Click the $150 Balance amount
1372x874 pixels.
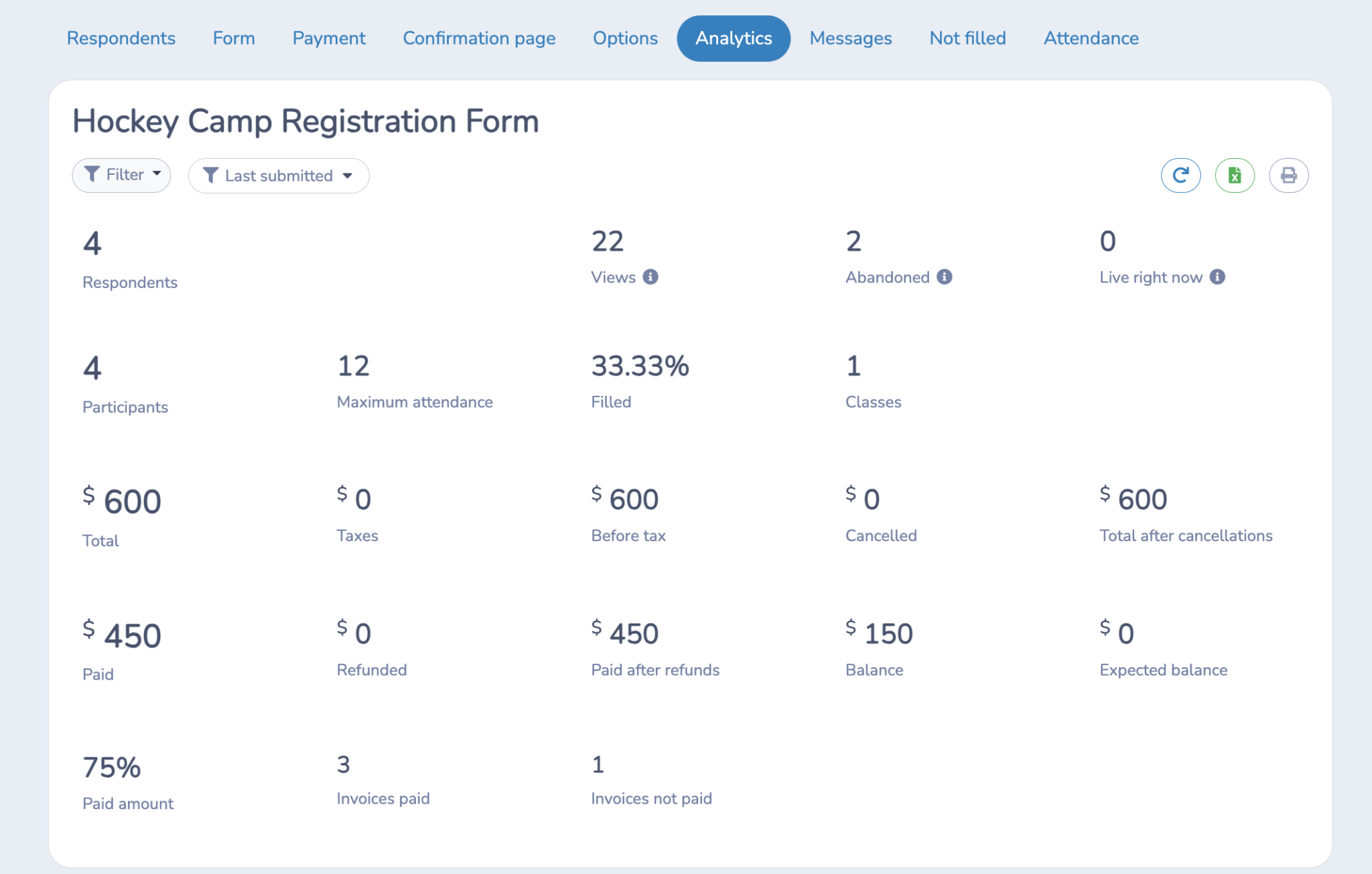(x=879, y=633)
